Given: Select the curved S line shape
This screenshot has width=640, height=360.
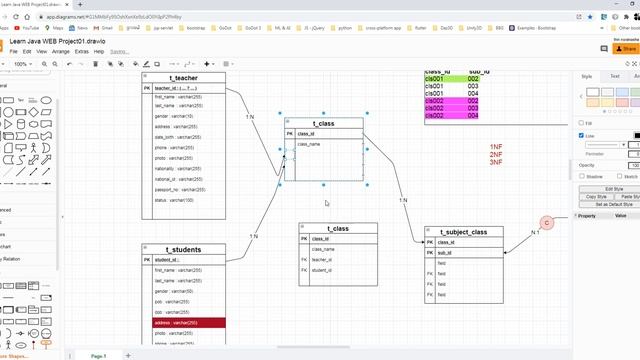Looking at the screenshot, I should point(21,160).
